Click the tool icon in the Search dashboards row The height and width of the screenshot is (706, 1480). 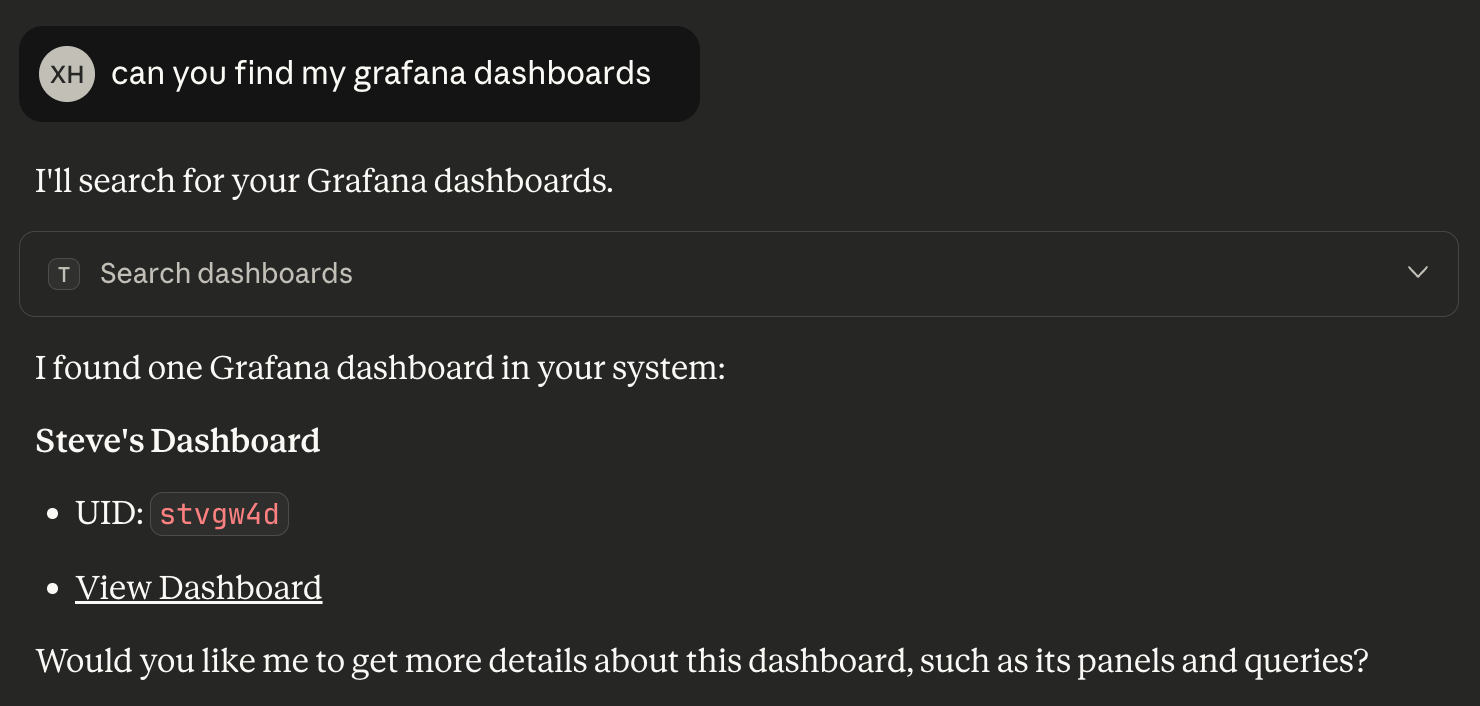click(63, 273)
